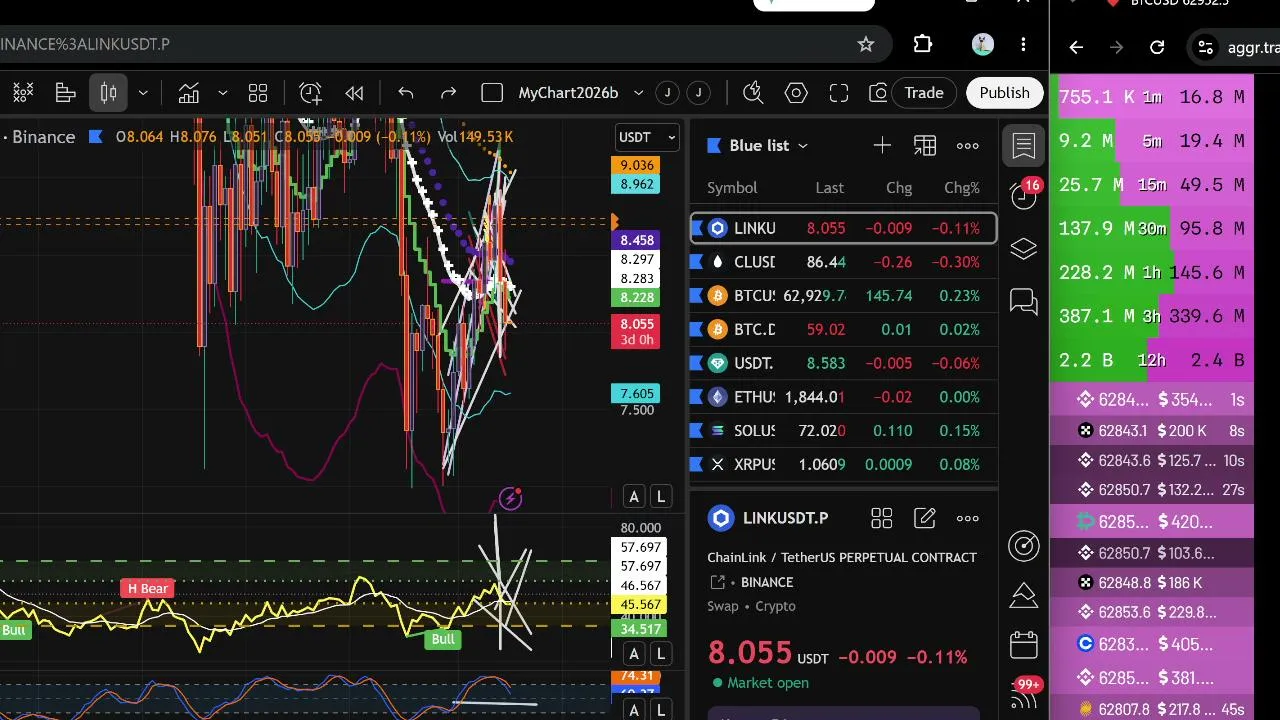Image resolution: width=1280 pixels, height=720 pixels.
Task: Toggle second J chart marker button
Action: tap(699, 93)
